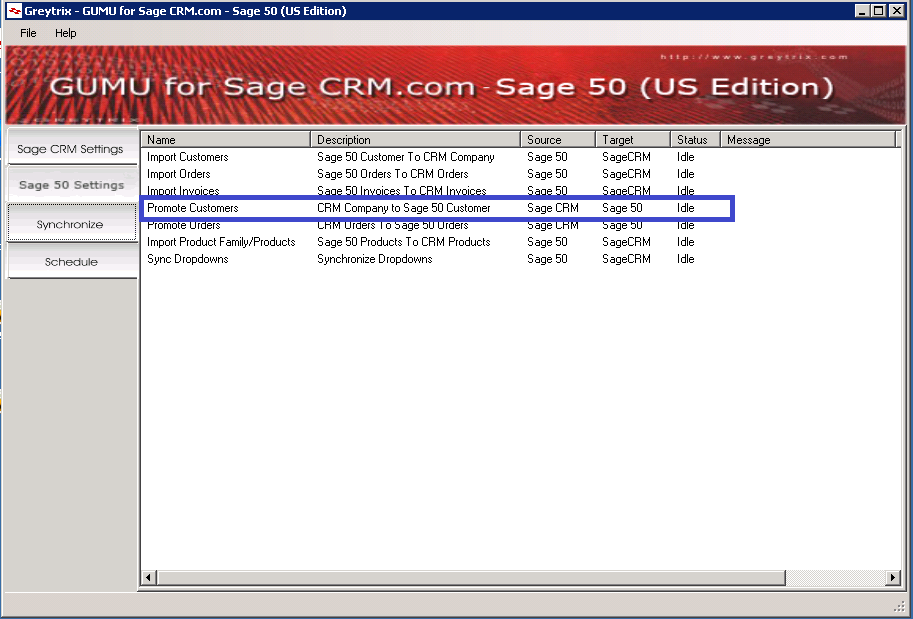This screenshot has height=619, width=913.
Task: Click 'Sage CRM' source of Promote Customers
Action: click(x=553, y=208)
